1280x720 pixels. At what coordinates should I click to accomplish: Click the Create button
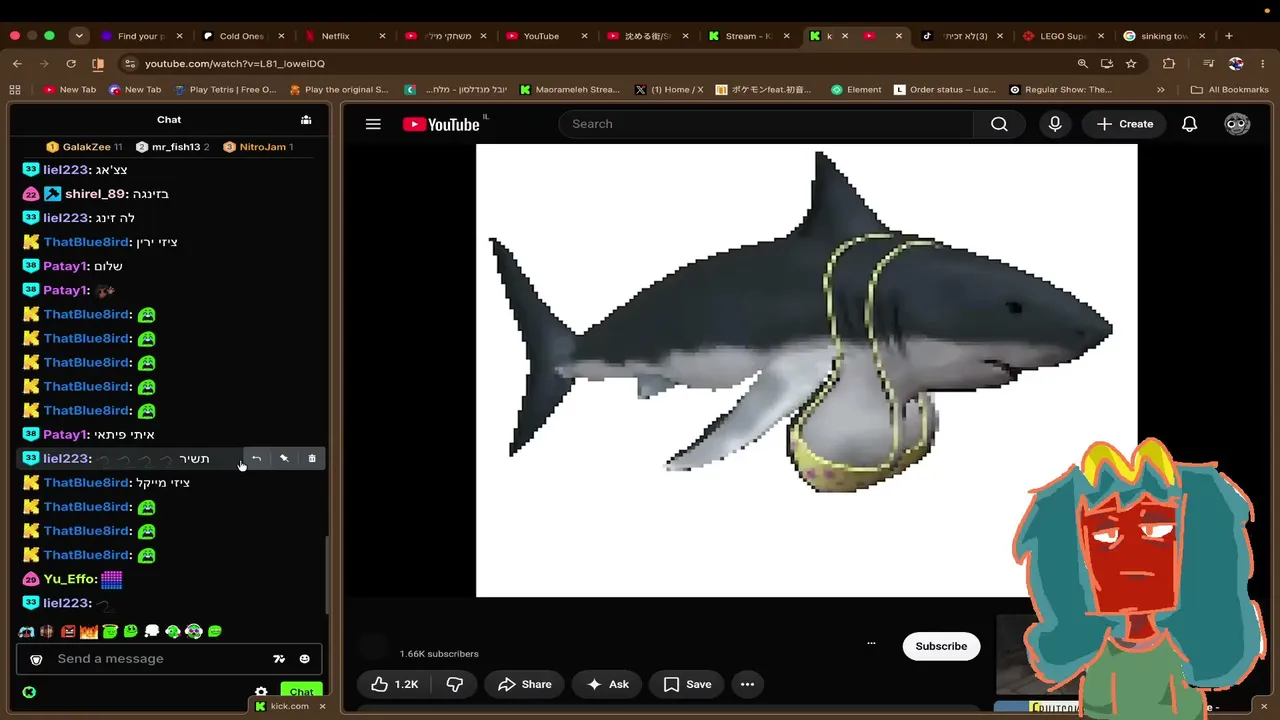(1125, 124)
